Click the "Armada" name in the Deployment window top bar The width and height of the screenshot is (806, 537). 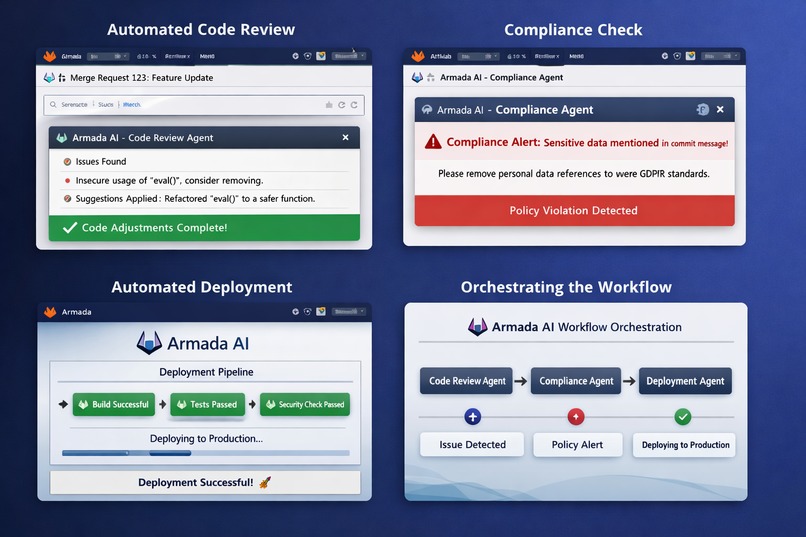77,312
